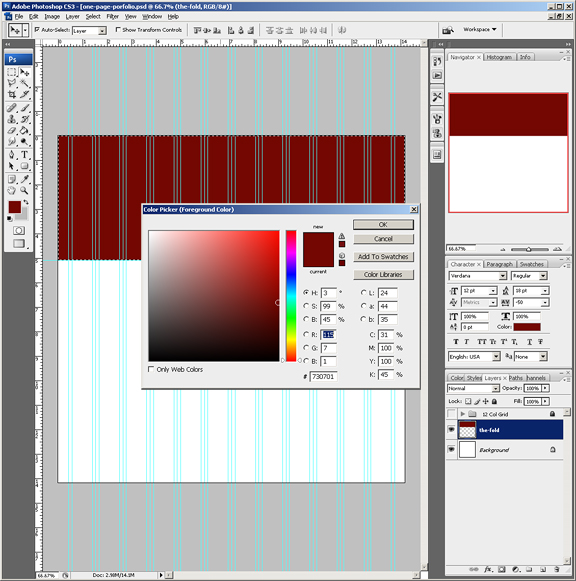Open Opacity slider arrow

[x=545, y=388]
